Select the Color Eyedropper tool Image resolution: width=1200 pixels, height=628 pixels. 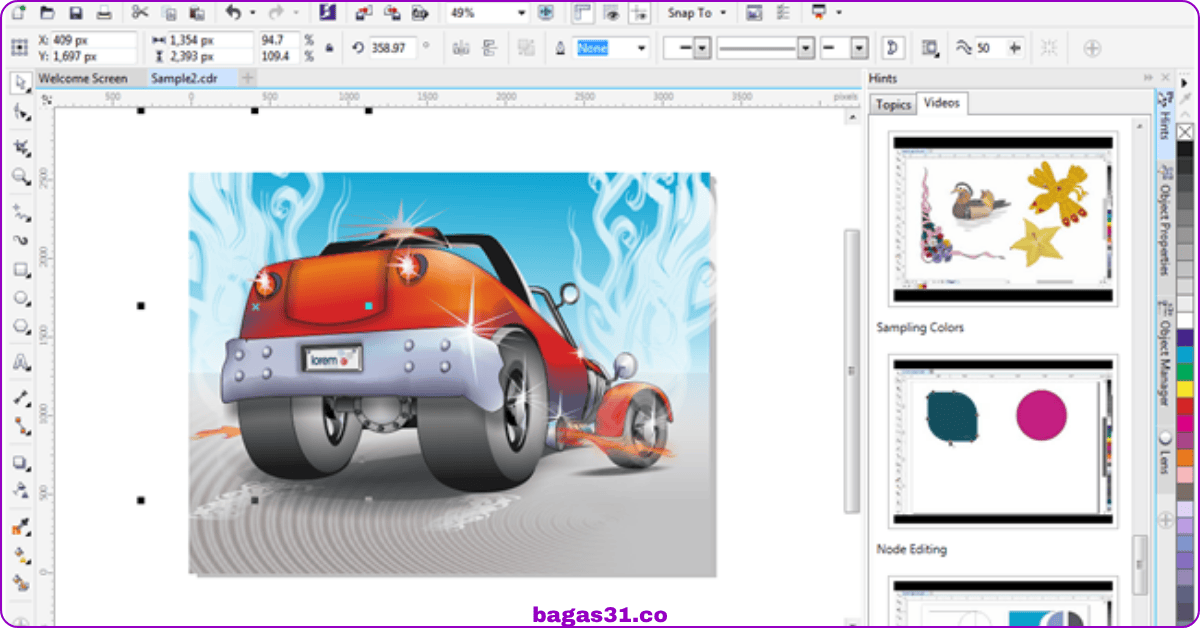[x=20, y=526]
